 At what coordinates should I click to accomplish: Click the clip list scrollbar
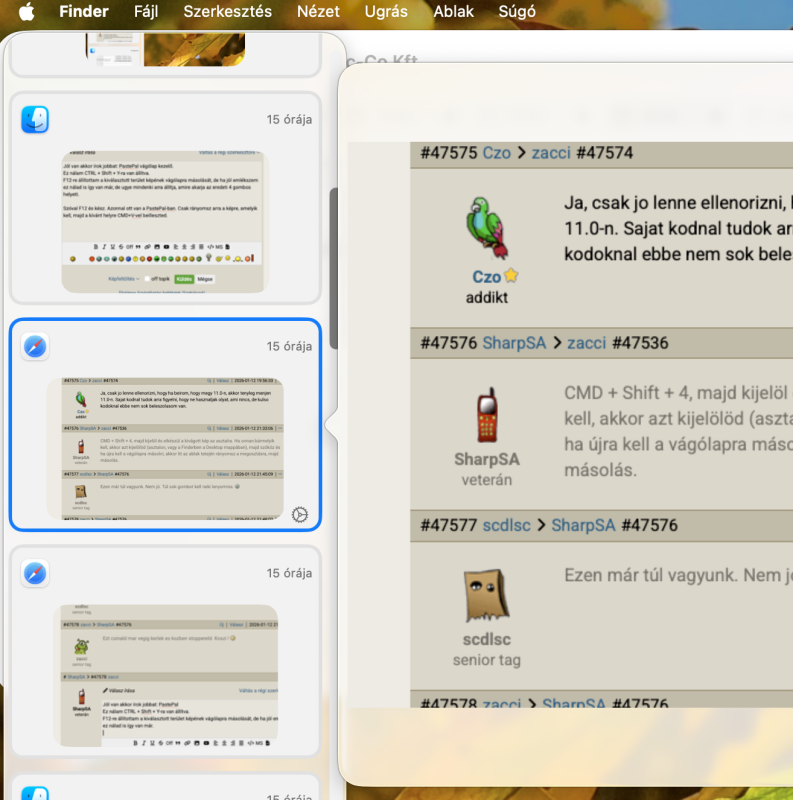click(333, 268)
